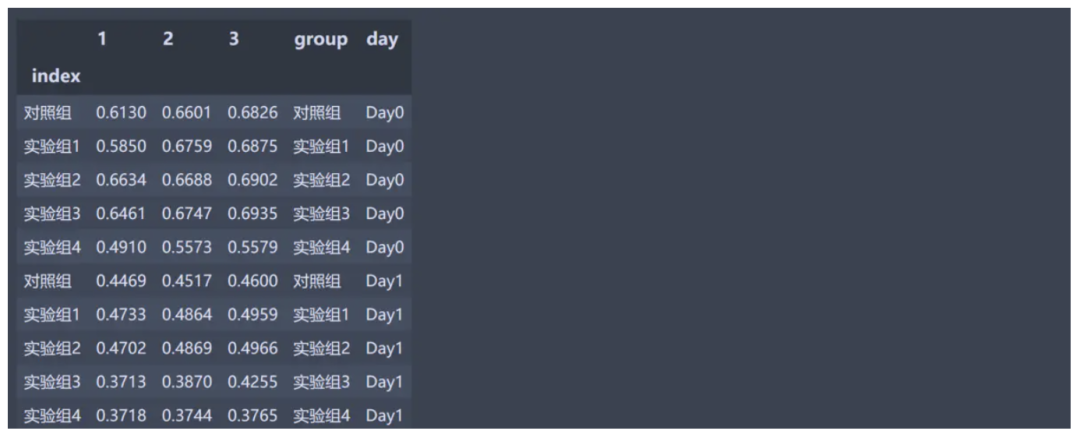Click column header '2'

click(x=168, y=39)
